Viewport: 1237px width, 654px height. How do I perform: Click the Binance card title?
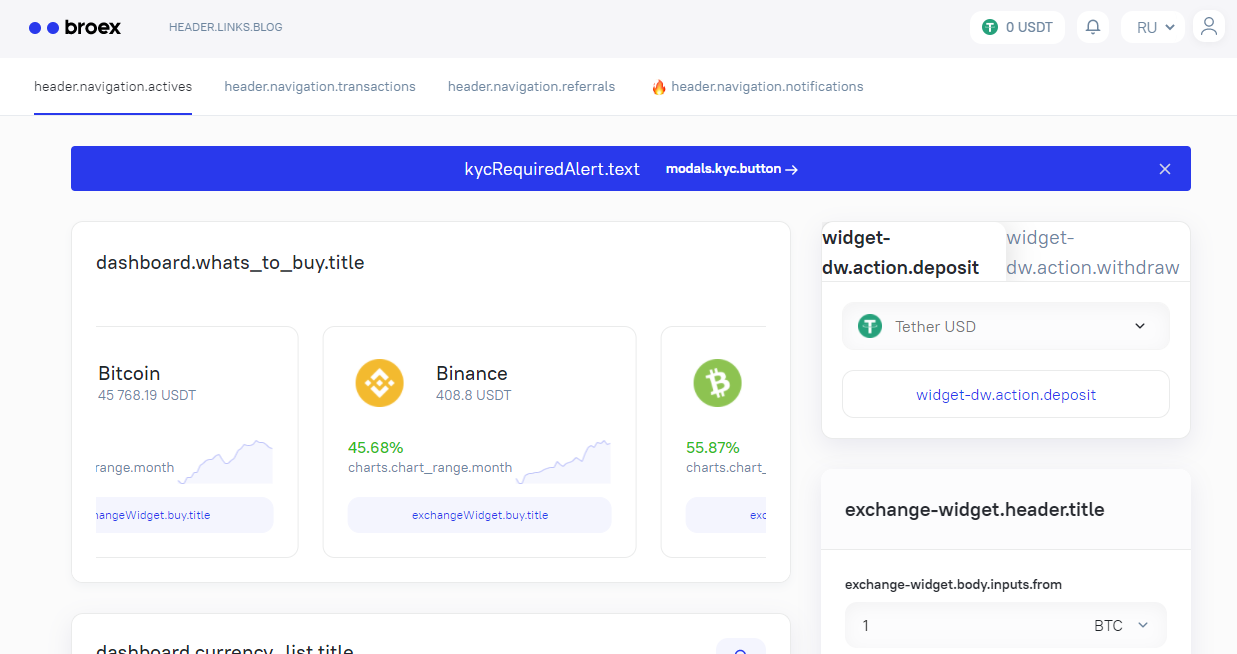(x=472, y=373)
